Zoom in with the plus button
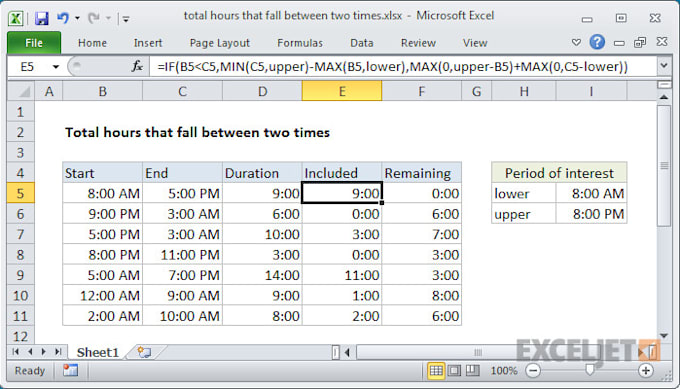Viewport: 680px width, 389px height. pos(646,371)
